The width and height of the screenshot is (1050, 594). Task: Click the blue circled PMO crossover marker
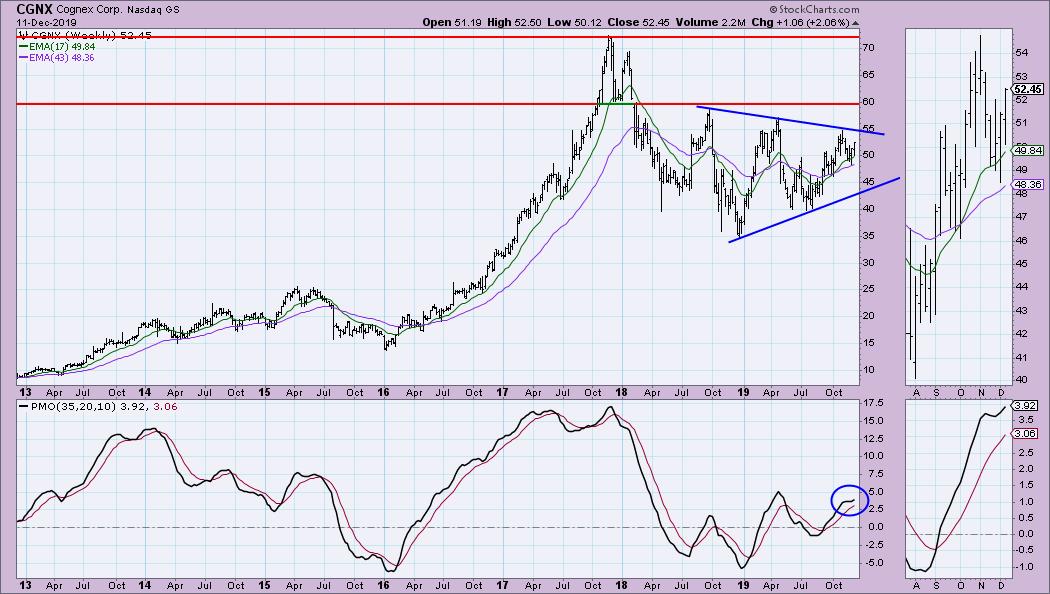[849, 500]
